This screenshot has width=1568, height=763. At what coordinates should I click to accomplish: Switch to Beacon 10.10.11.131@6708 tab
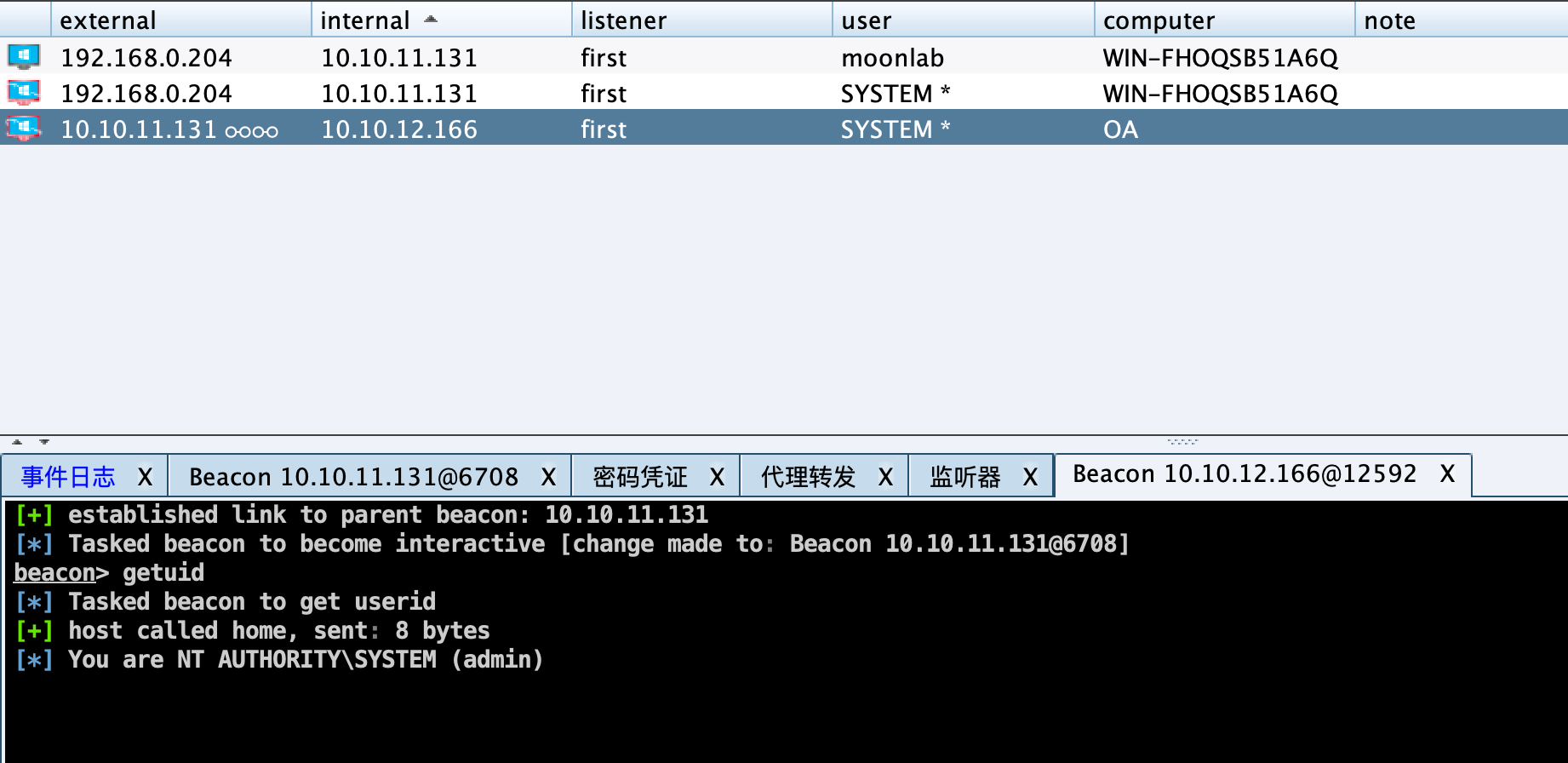[x=353, y=477]
